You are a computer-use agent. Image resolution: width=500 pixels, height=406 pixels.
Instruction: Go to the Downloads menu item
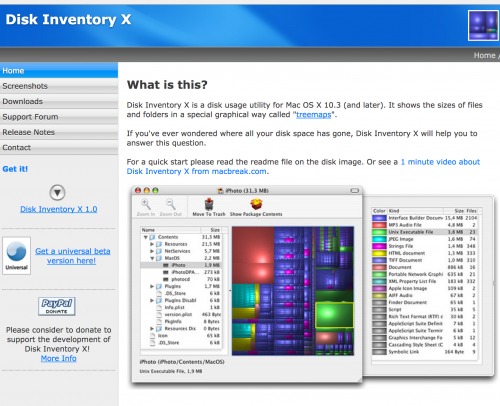[x=59, y=101]
